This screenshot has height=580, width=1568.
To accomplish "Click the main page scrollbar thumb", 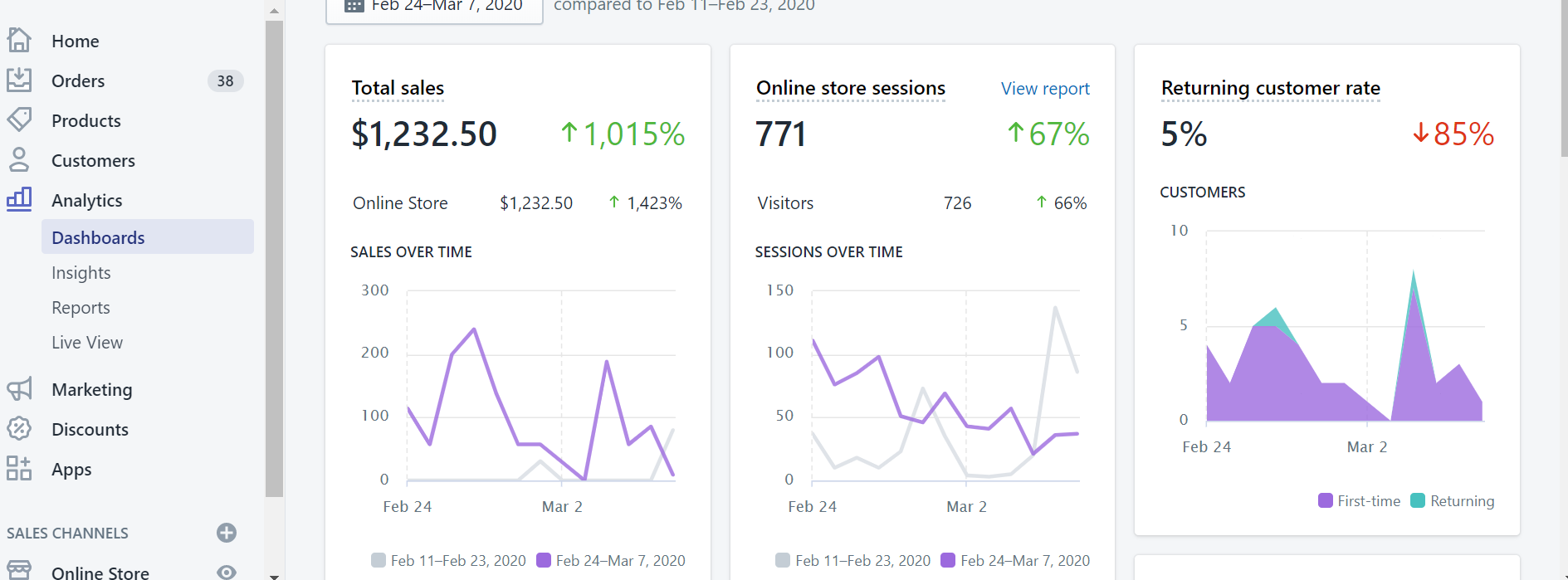I will [x=1565, y=79].
